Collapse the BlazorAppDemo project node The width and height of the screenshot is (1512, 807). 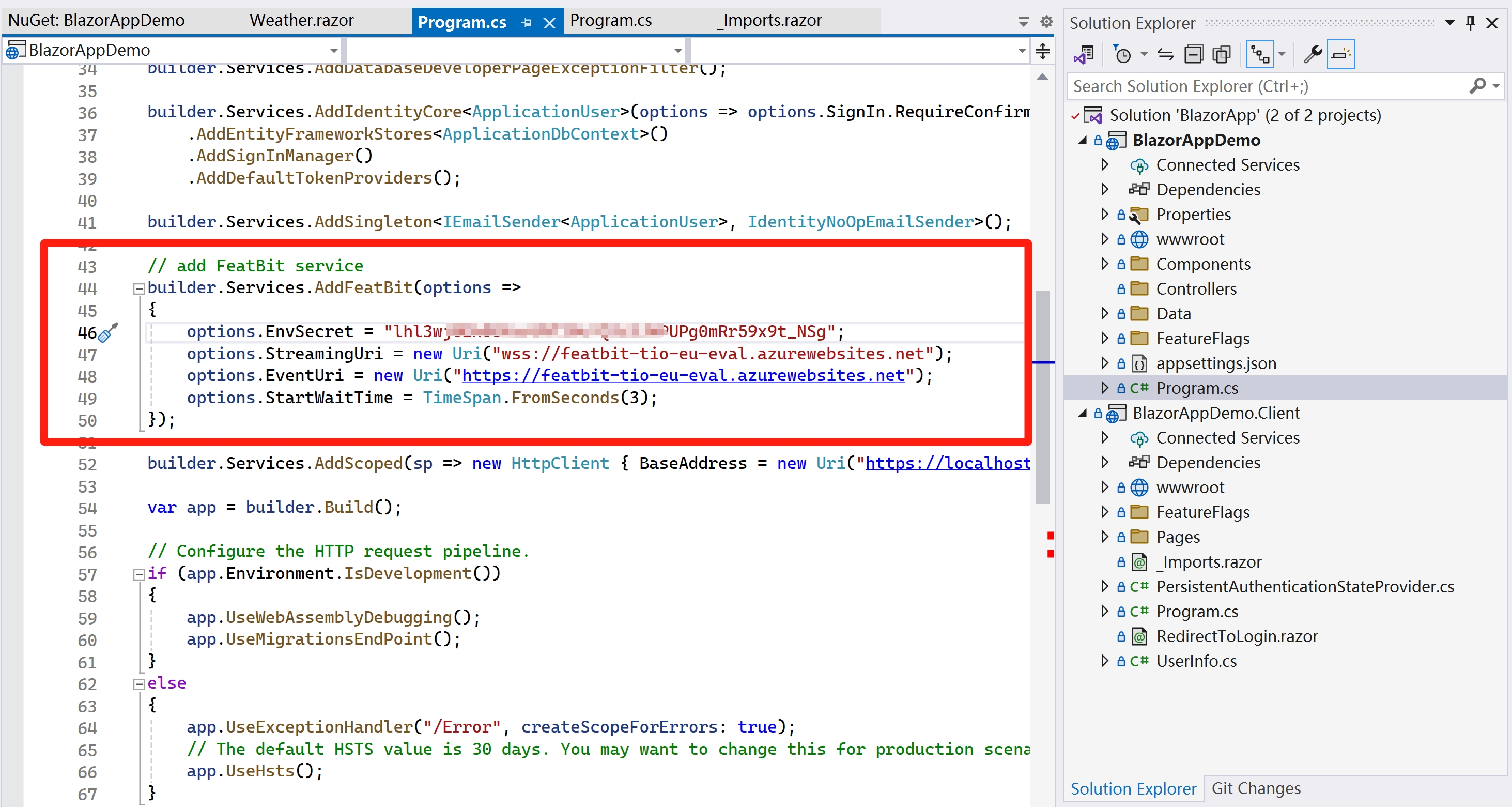click(x=1083, y=141)
